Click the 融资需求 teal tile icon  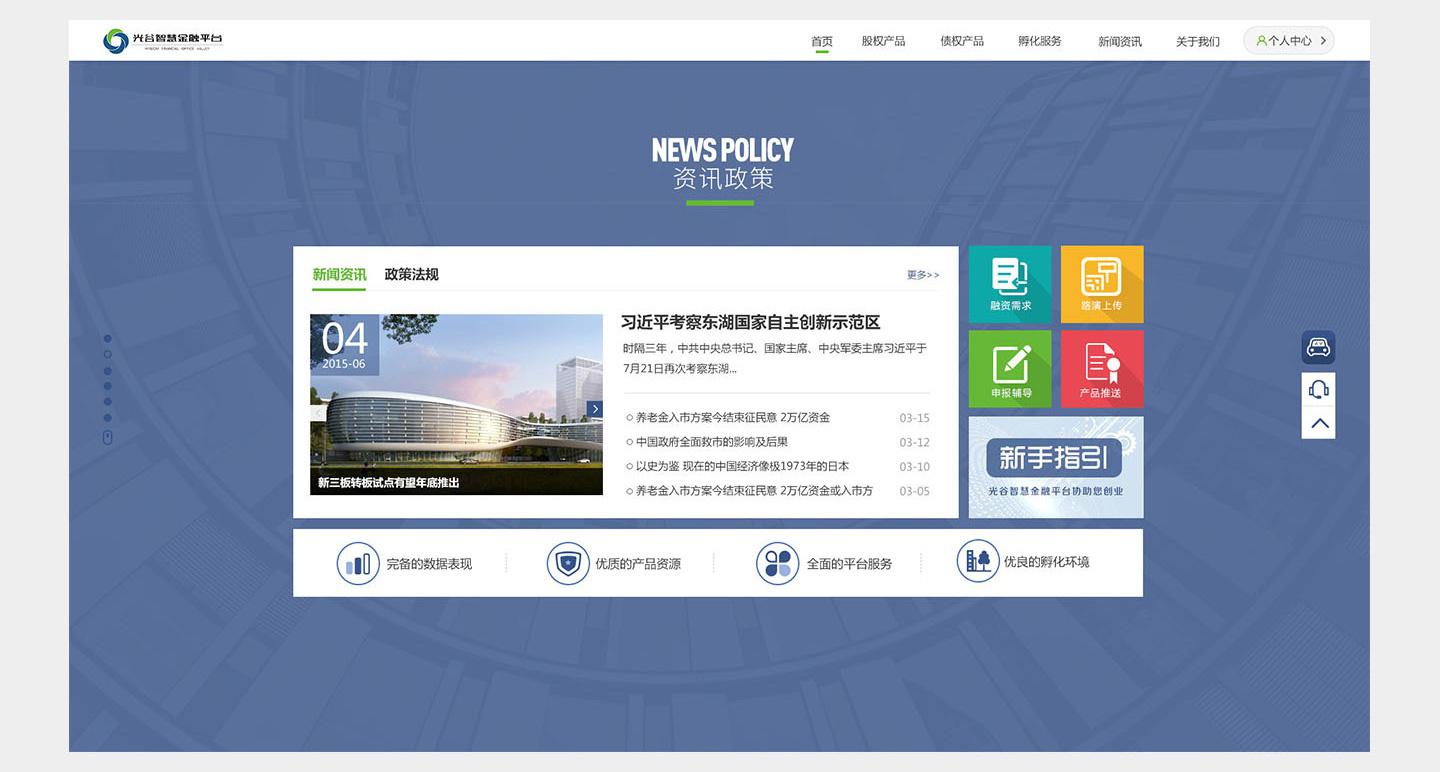1009,277
